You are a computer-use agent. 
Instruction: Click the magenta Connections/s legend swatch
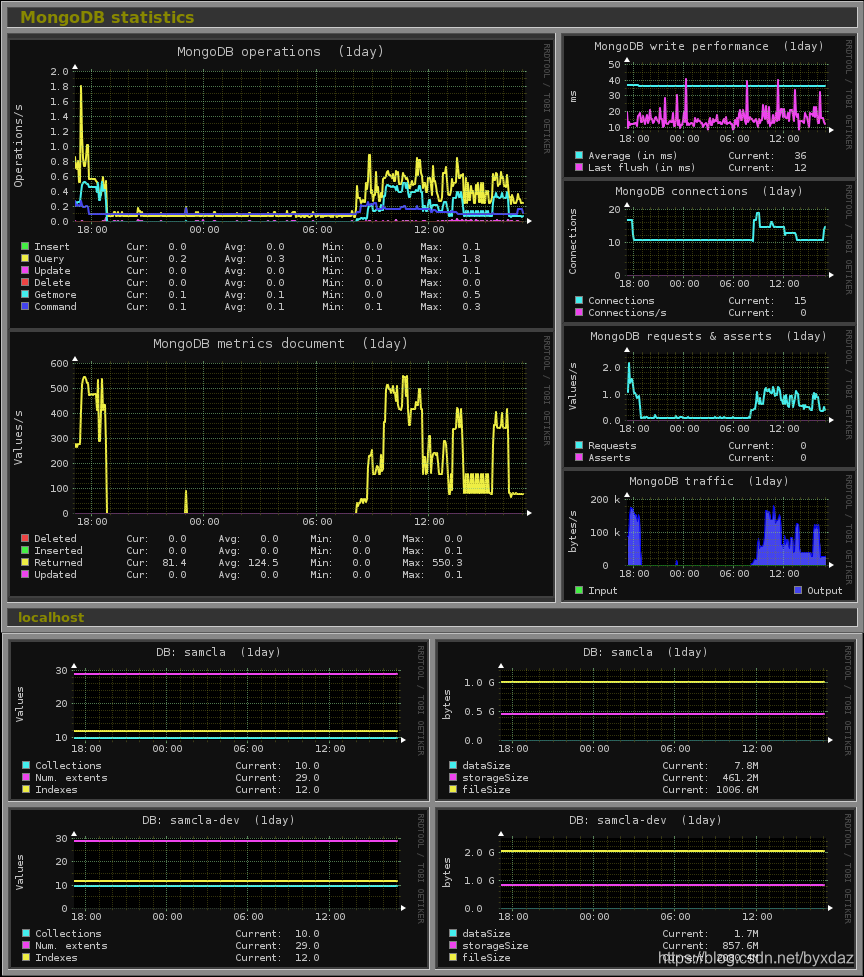(x=579, y=313)
